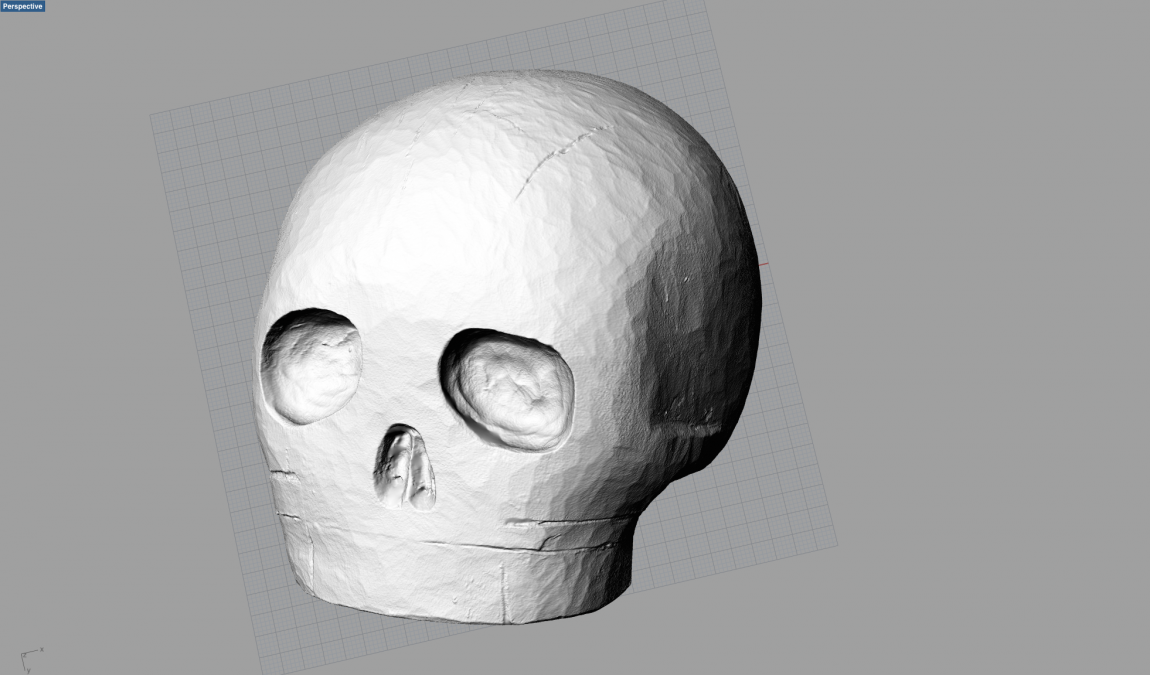The image size is (1150, 675).
Task: Click the diagonal crack on the skull top
Action: coord(560,156)
